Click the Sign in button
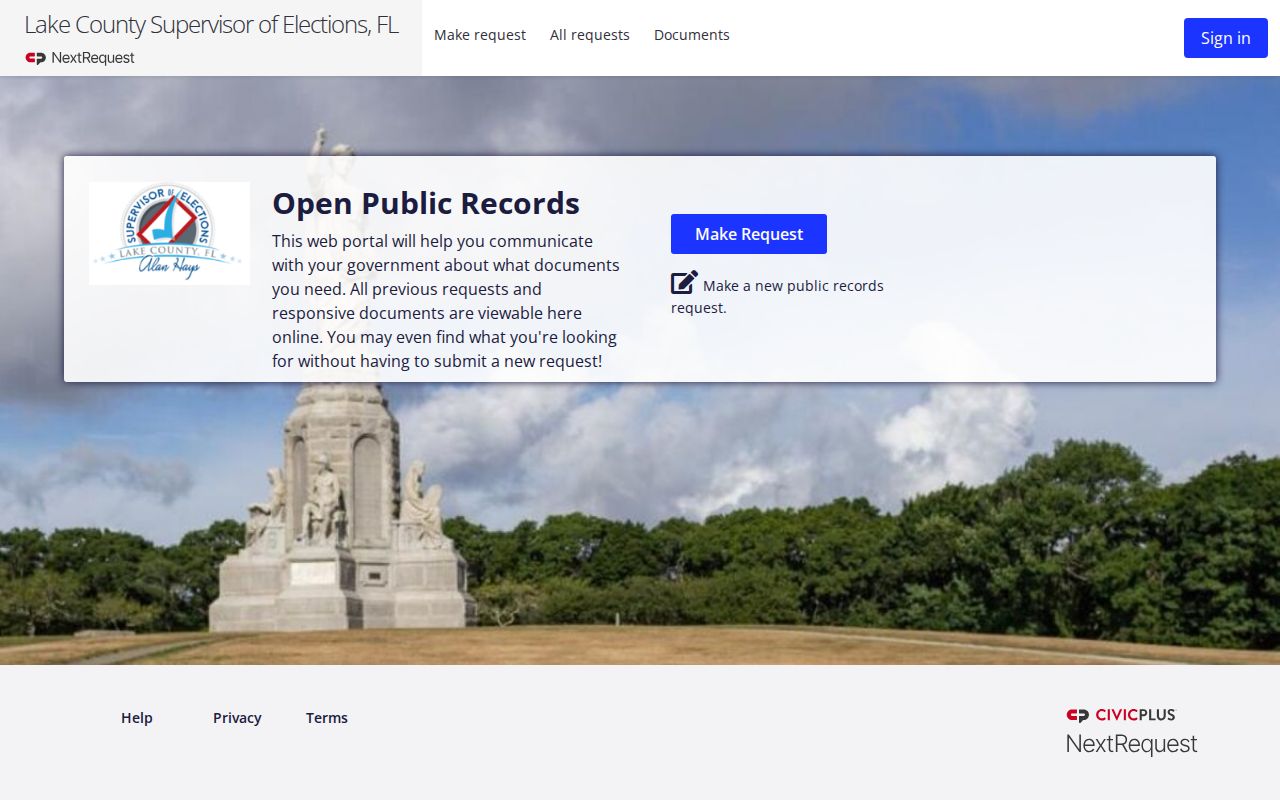 [1226, 38]
